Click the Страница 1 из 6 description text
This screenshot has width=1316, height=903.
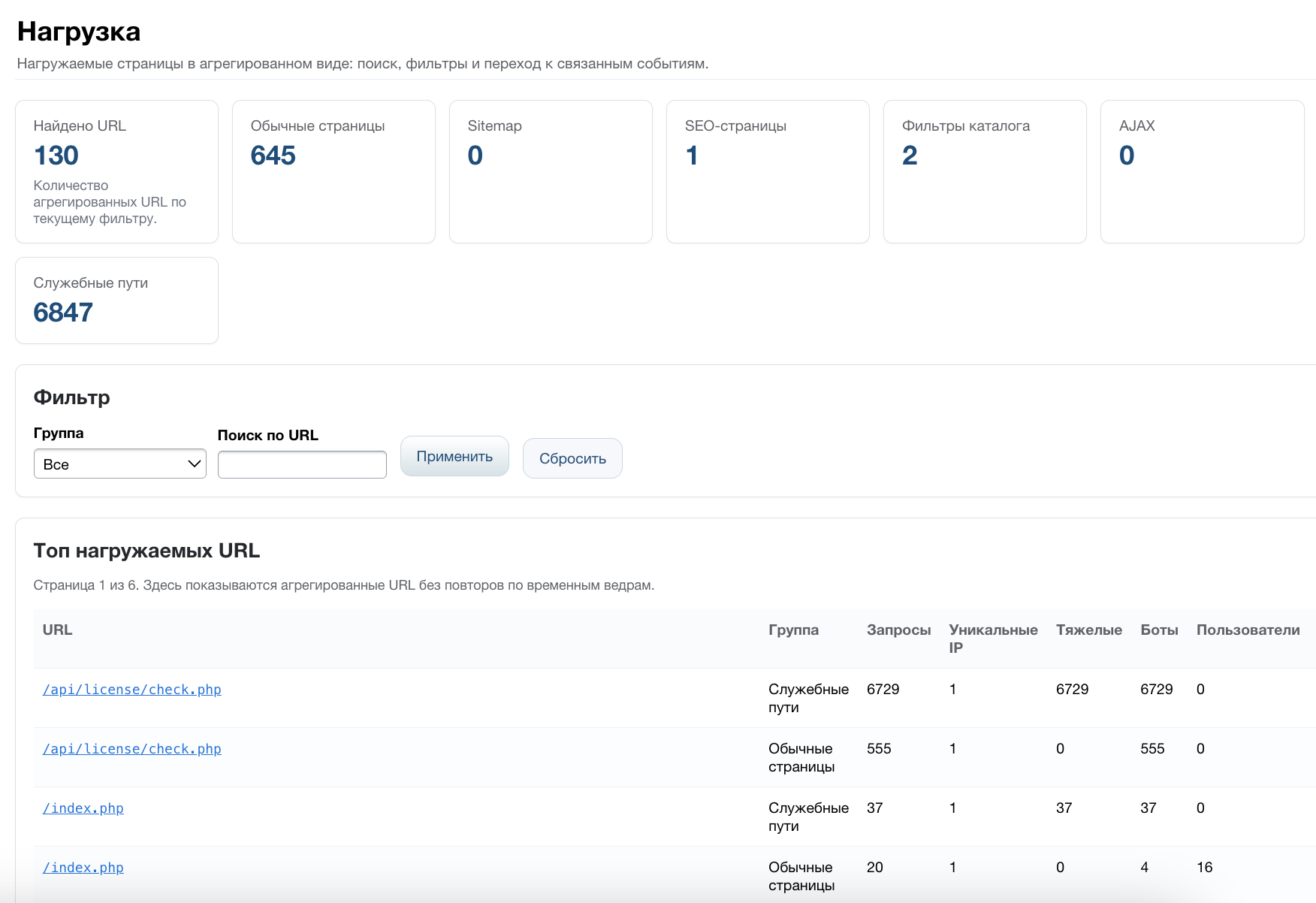[344, 585]
